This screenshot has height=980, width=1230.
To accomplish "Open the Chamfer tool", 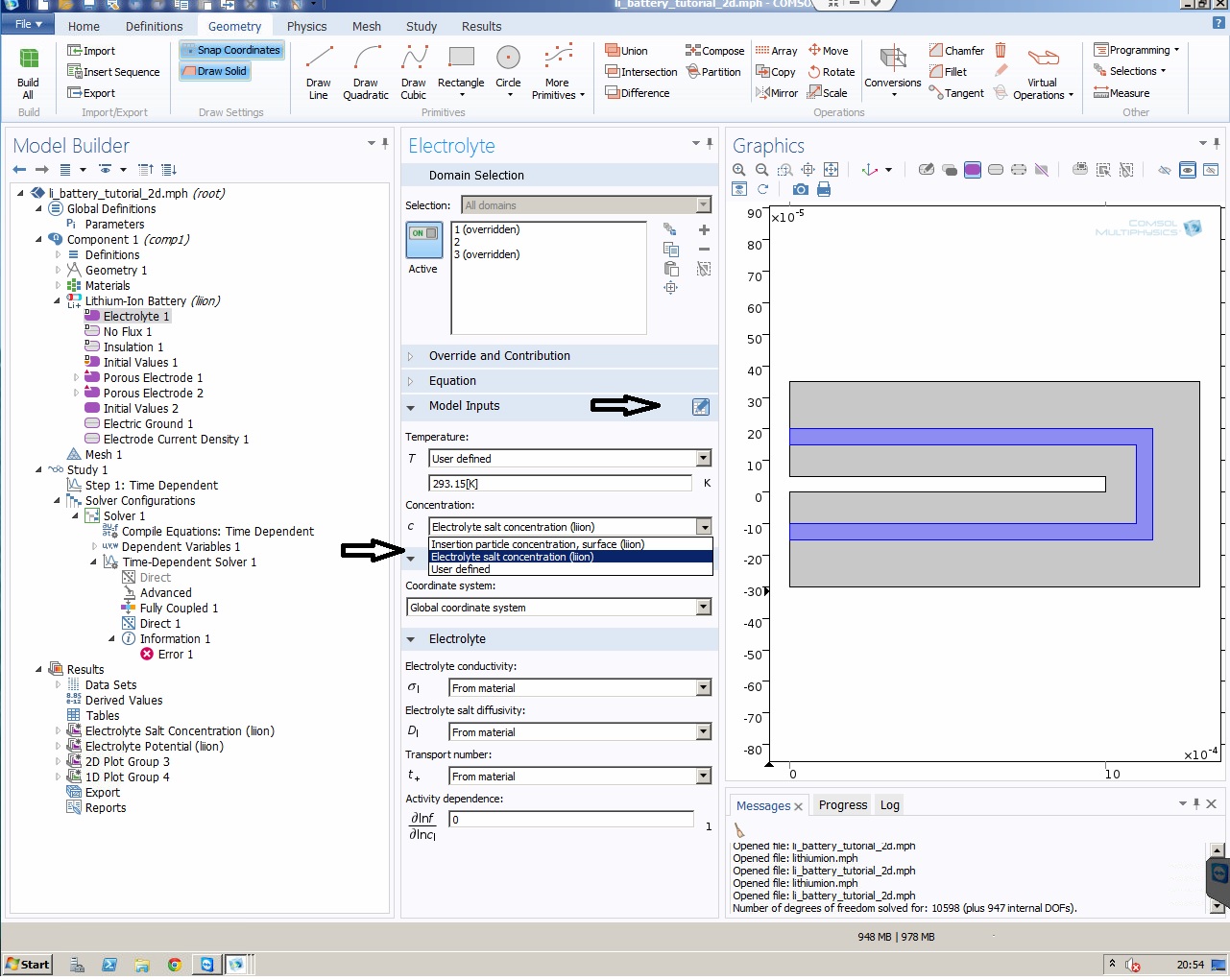I will [x=956, y=51].
